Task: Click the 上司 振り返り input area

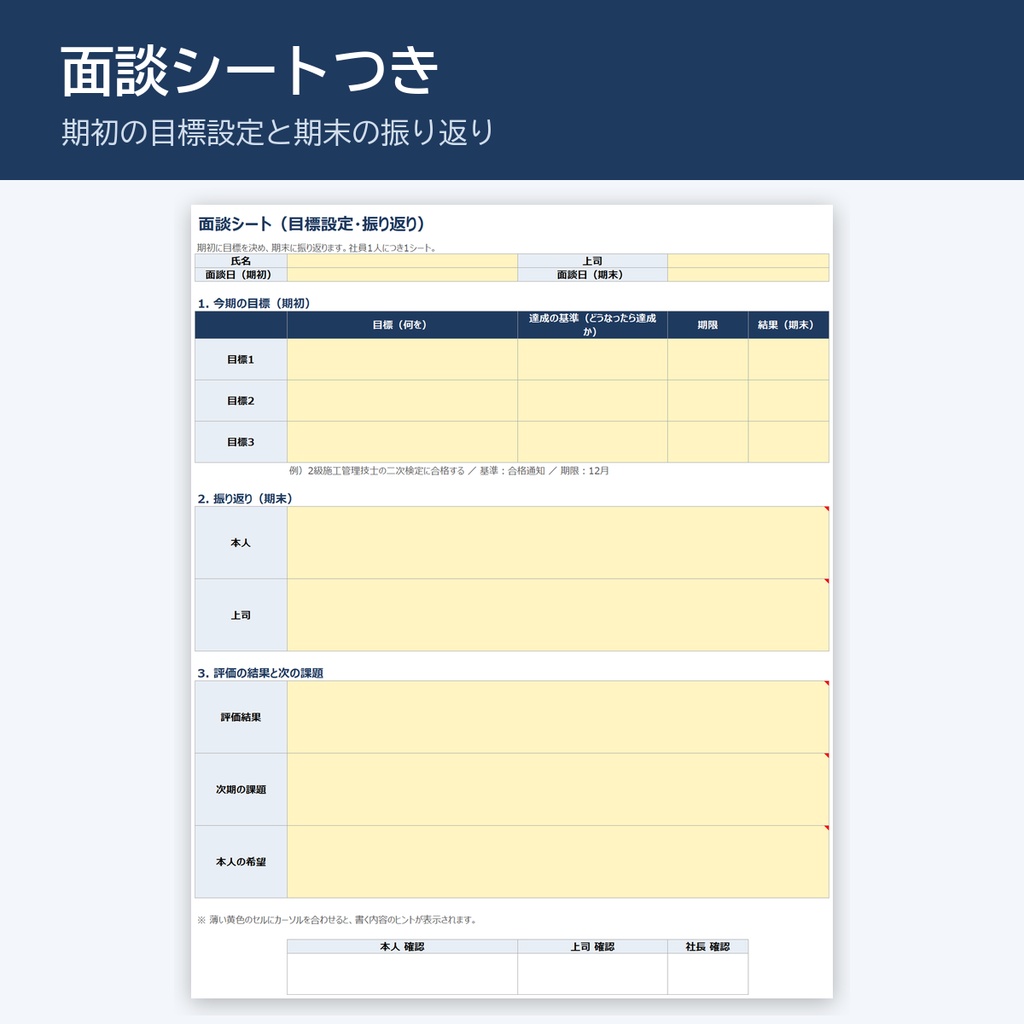Action: coord(558,615)
